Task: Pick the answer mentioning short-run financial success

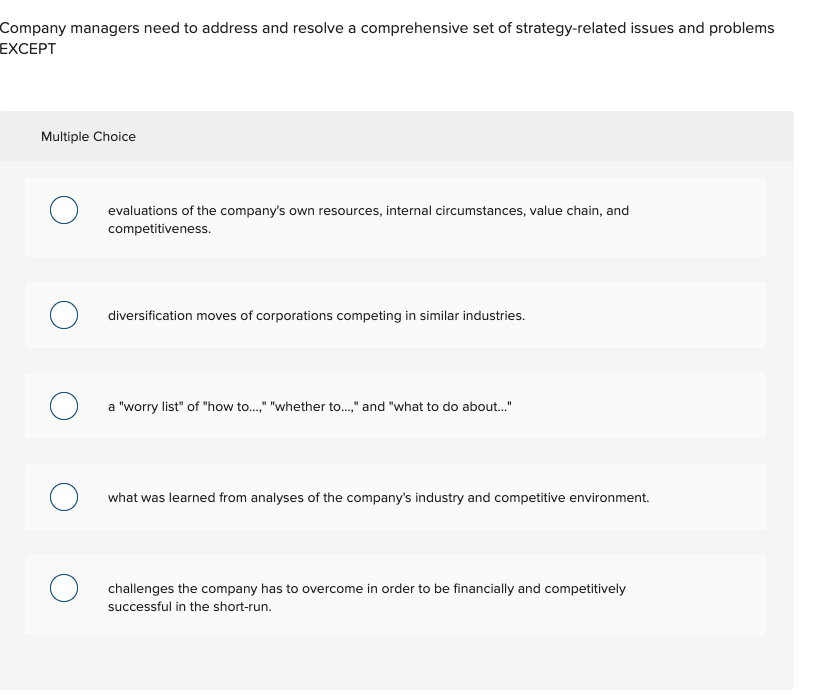Action: pos(366,597)
